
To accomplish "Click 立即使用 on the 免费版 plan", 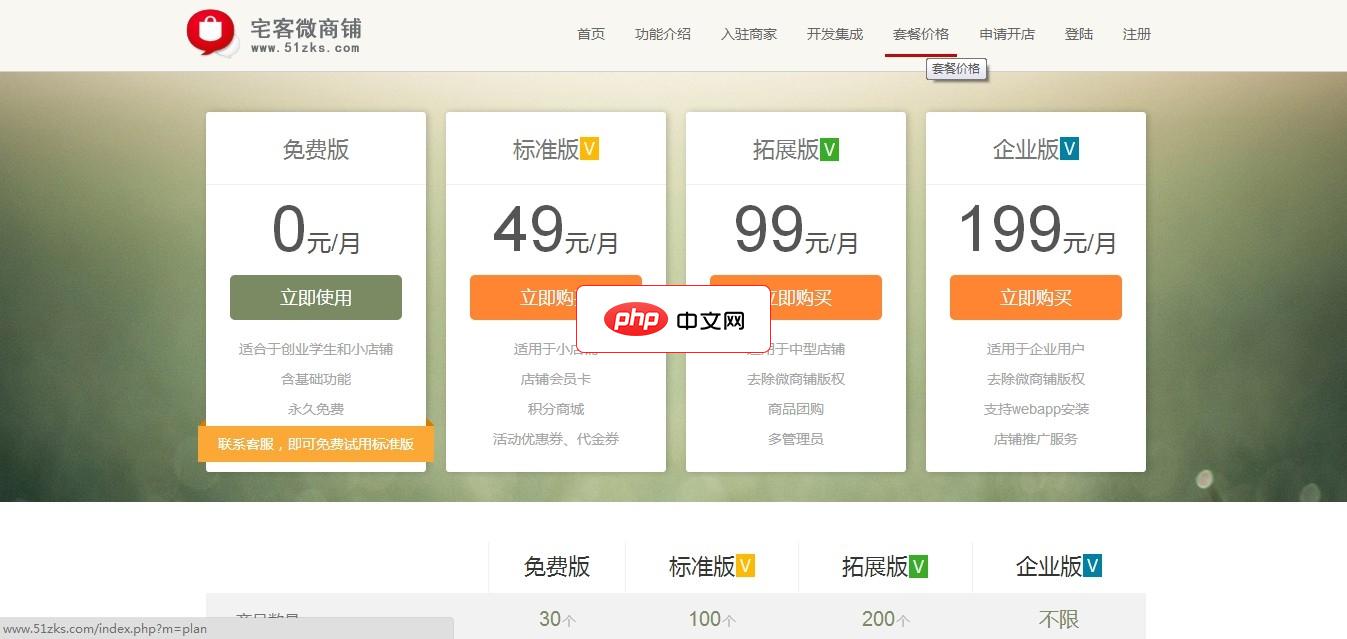I will point(315,297).
